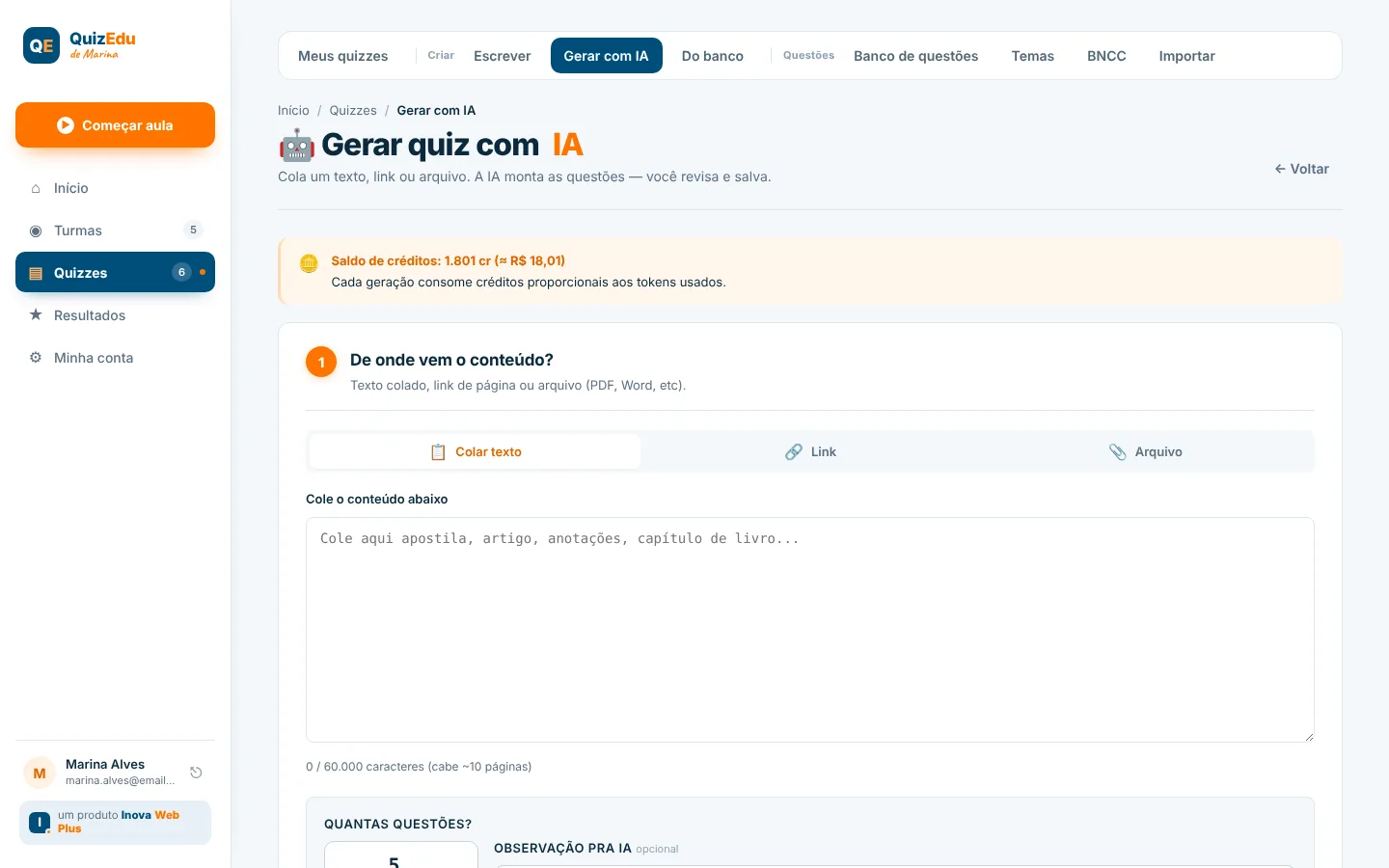Go to Banco de questões tab

[x=916, y=56]
